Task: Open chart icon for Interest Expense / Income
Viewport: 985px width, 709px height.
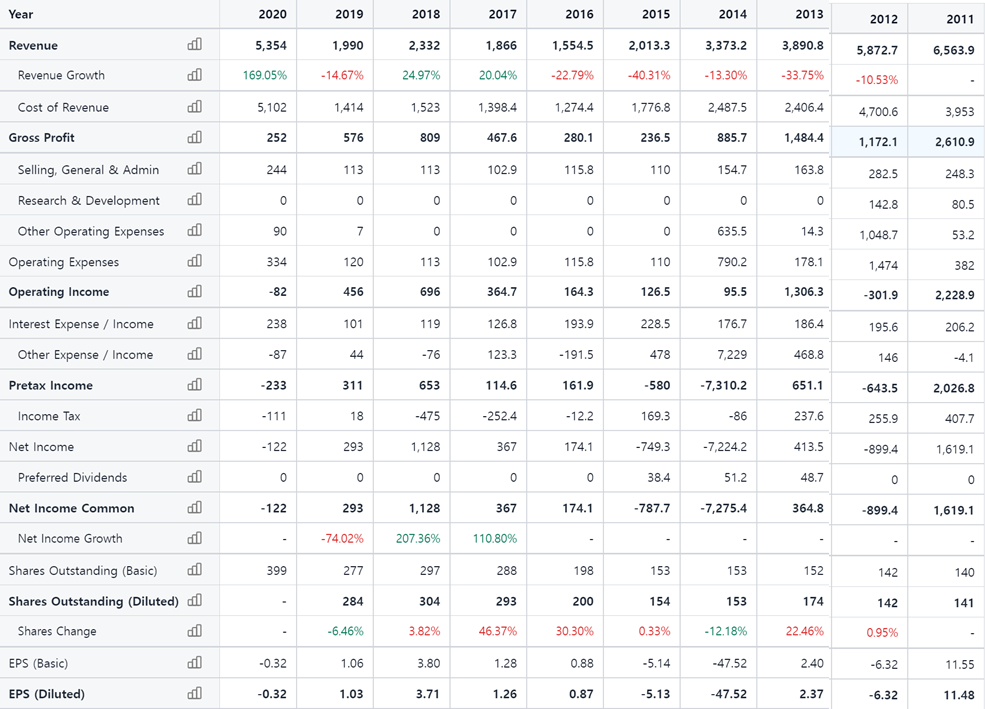Action: [195, 323]
